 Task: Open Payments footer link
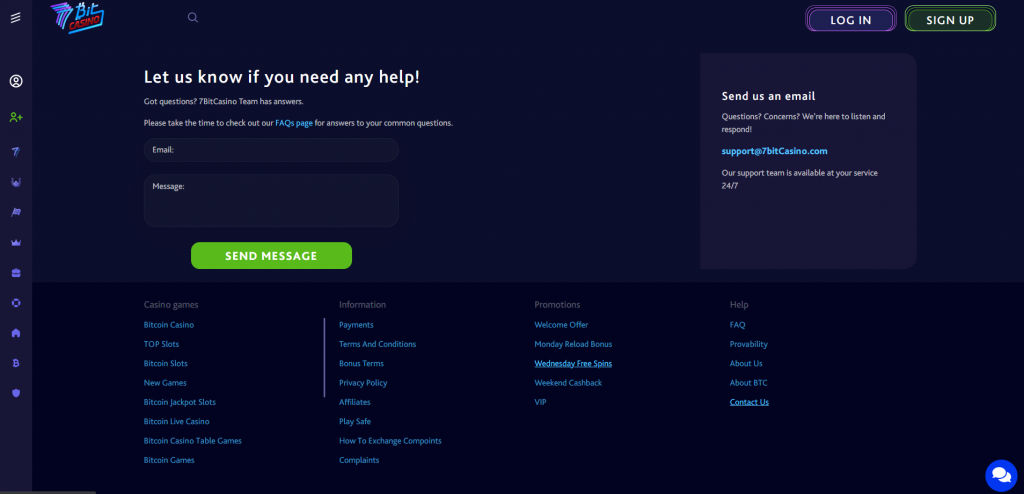356,325
